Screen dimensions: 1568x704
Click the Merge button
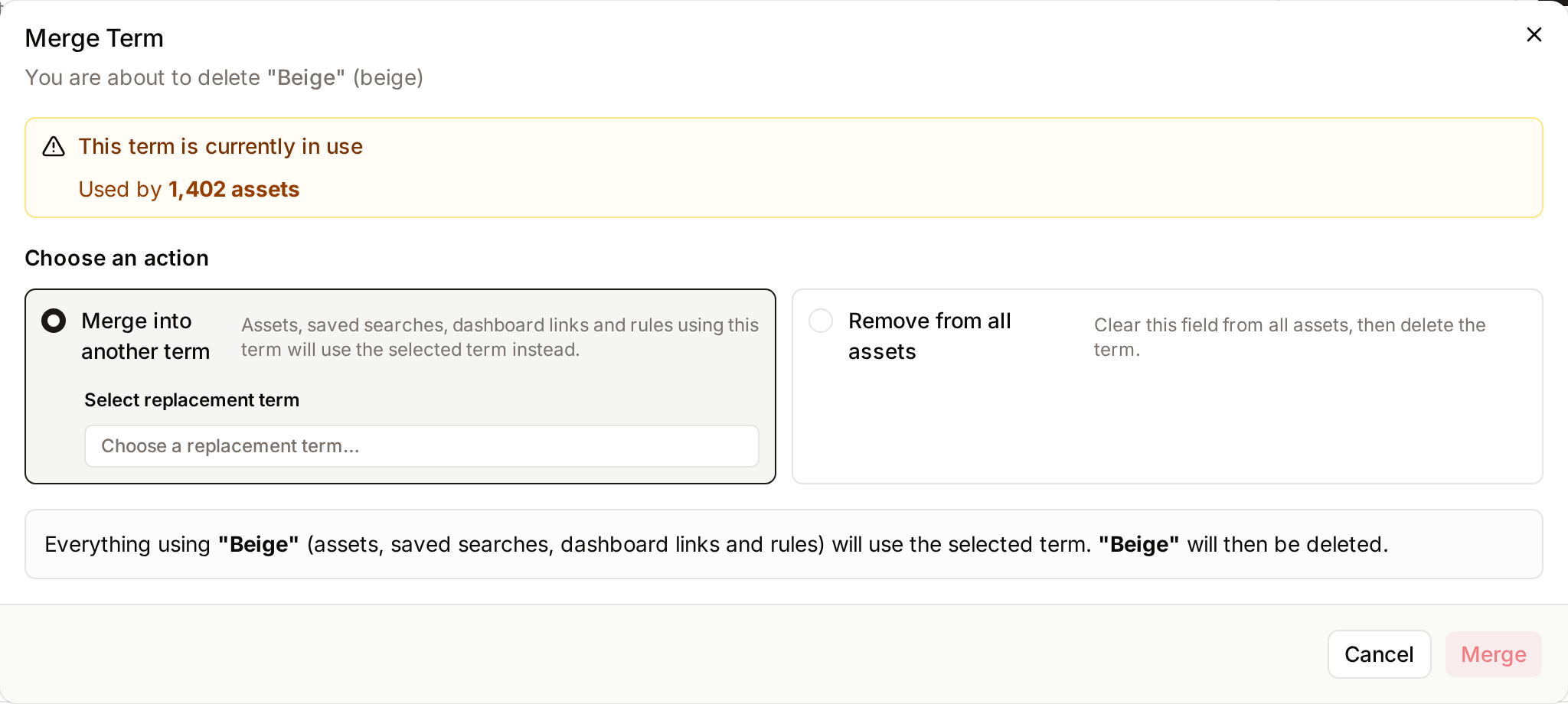(x=1493, y=654)
